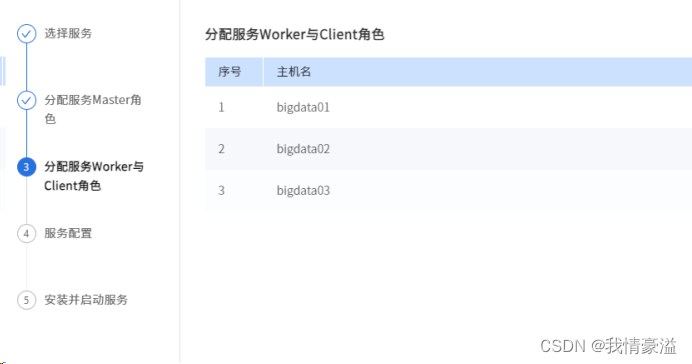The width and height of the screenshot is (692, 364).
Task: Select the 安装并启动服务 step label
Action: click(x=86, y=300)
